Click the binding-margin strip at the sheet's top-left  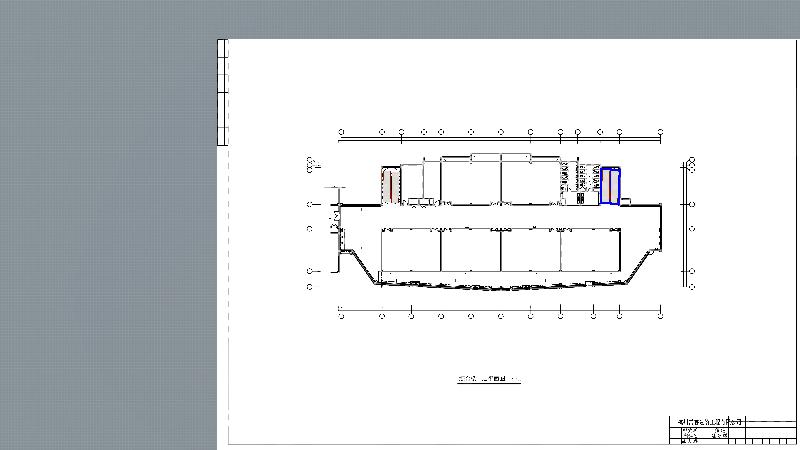tap(222, 92)
